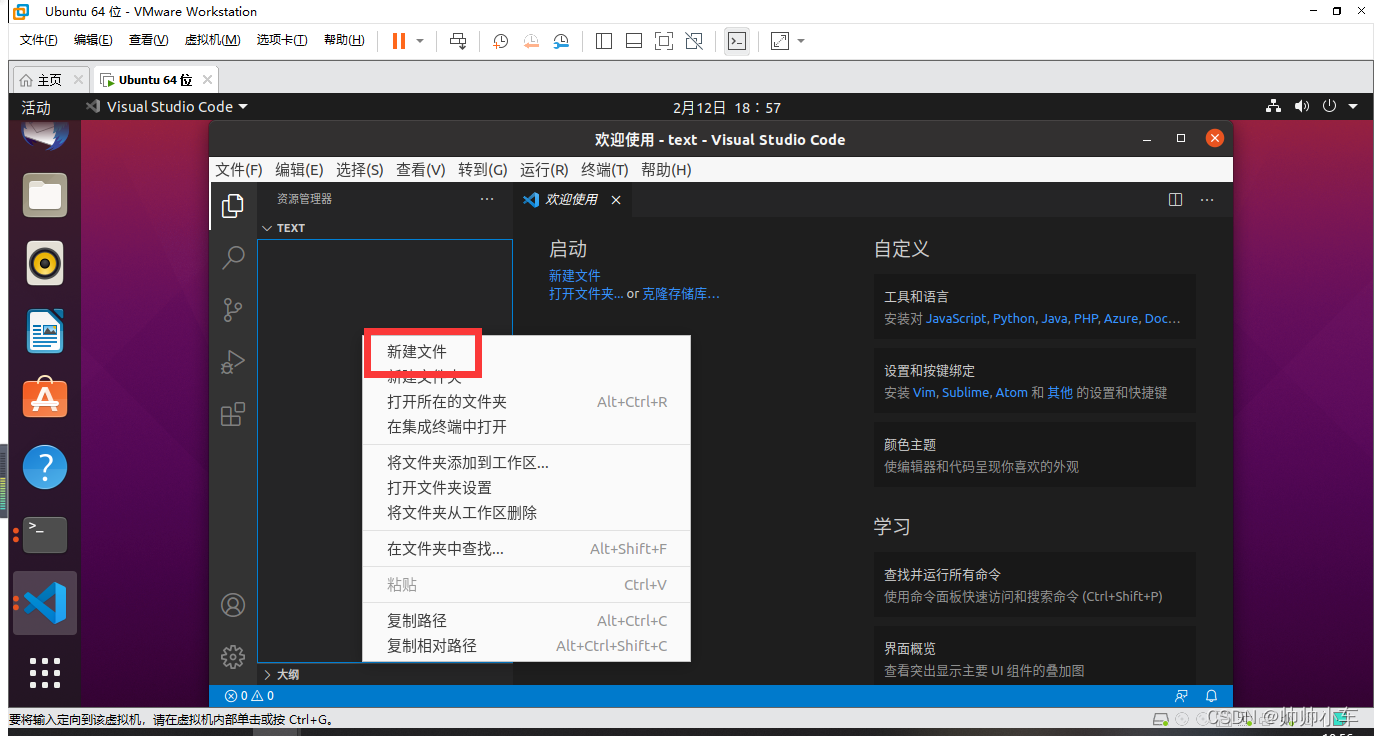
Task: Open Ubuntu system menu dropdown arrow
Action: [1353, 107]
